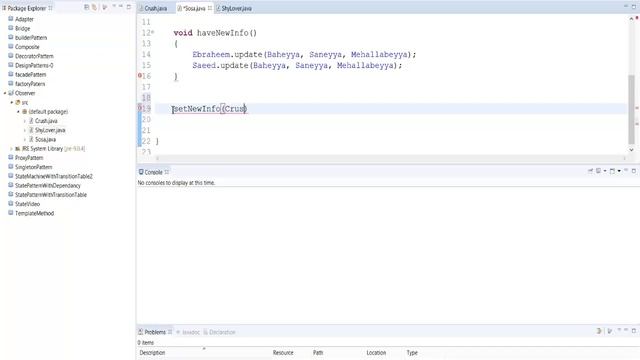Click the default package icon
This screenshot has width=640, height=360.
[24, 111]
